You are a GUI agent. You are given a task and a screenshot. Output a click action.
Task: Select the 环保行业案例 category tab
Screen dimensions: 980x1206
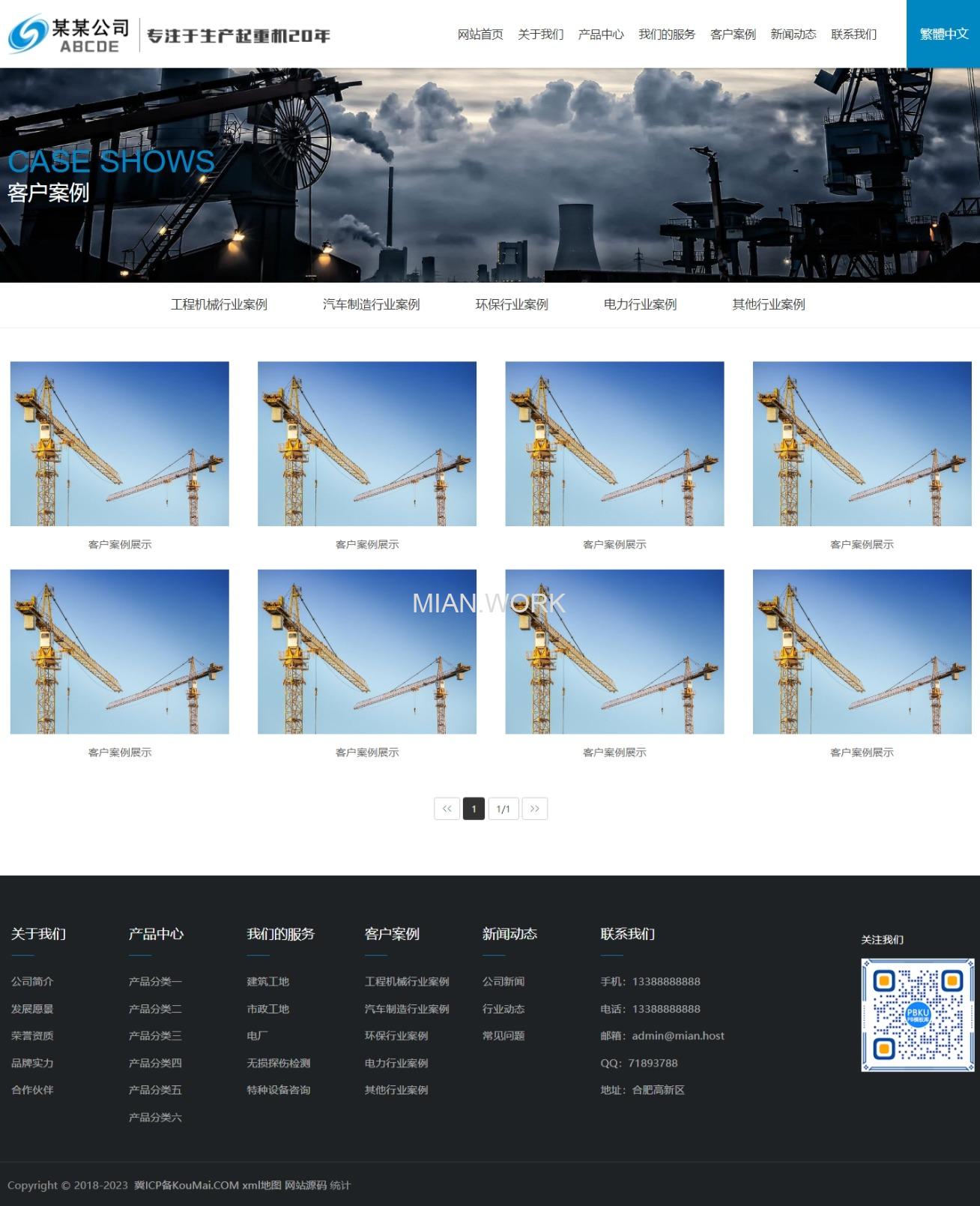click(512, 304)
